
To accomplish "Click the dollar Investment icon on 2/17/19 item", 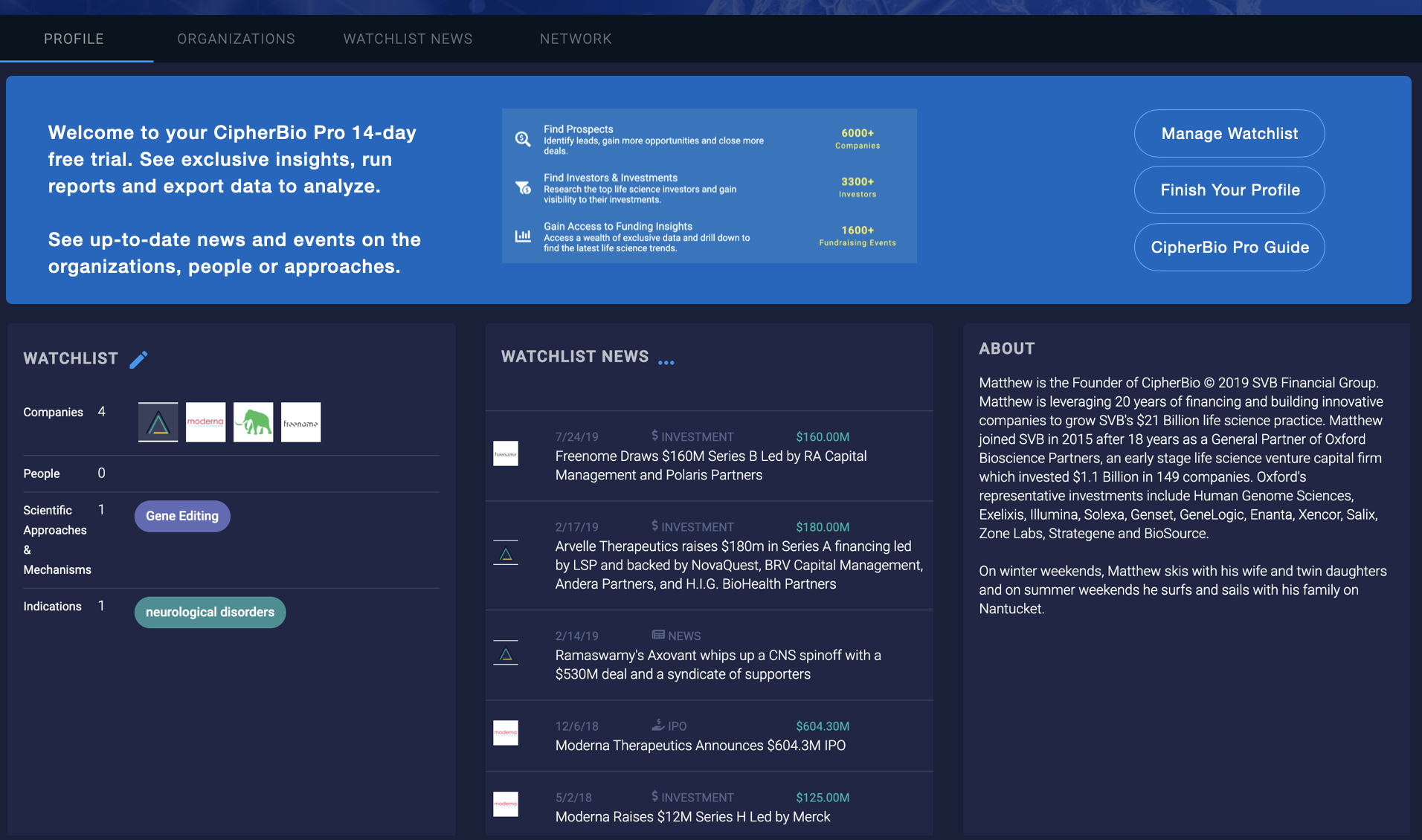I will [654, 526].
